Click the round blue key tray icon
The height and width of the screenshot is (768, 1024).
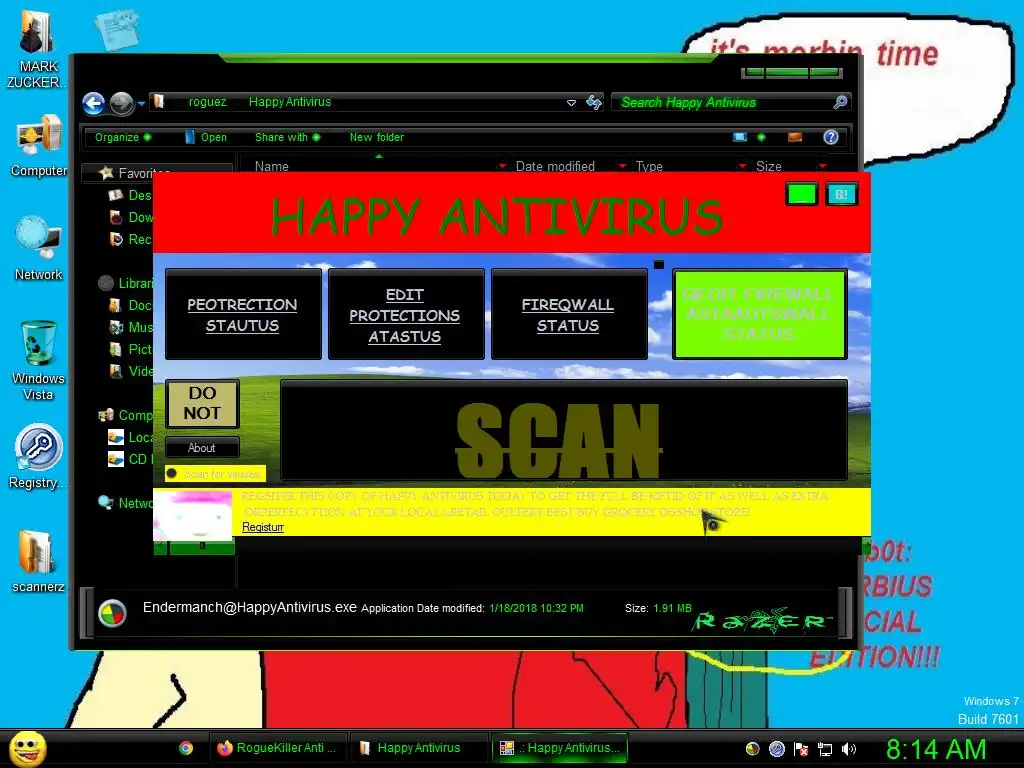pyautogui.click(x=776, y=749)
